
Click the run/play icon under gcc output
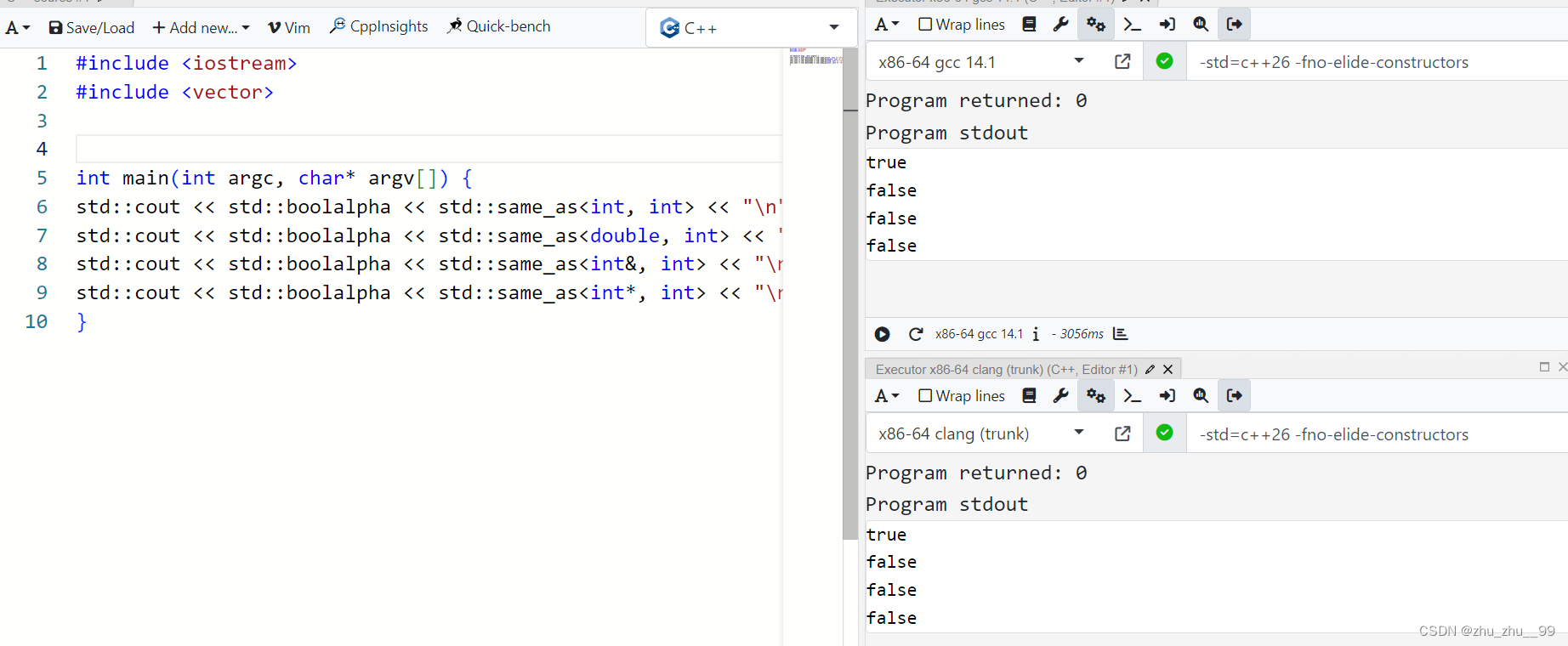pos(883,334)
